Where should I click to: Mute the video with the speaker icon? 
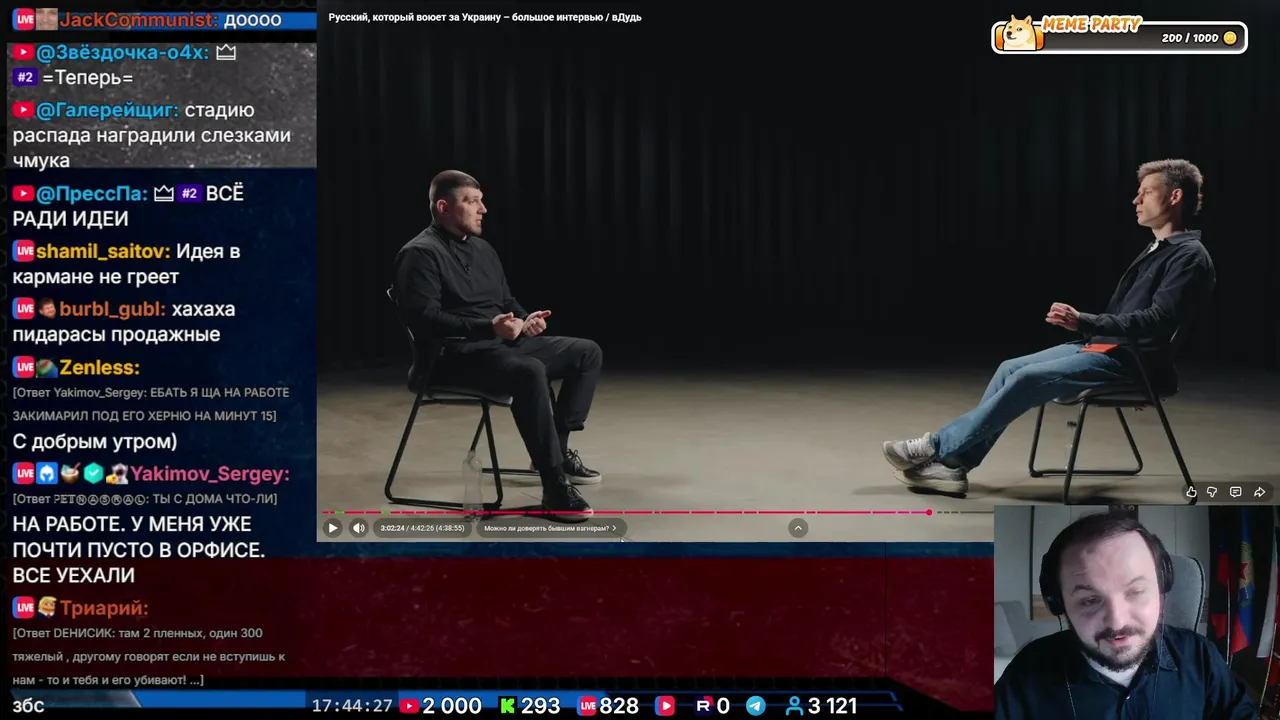[359, 528]
